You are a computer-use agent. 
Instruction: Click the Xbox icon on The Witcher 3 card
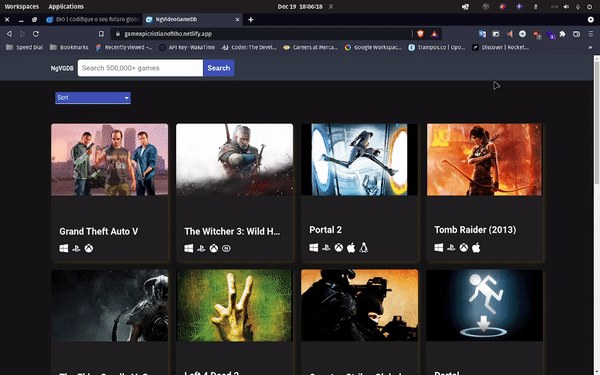coord(214,248)
